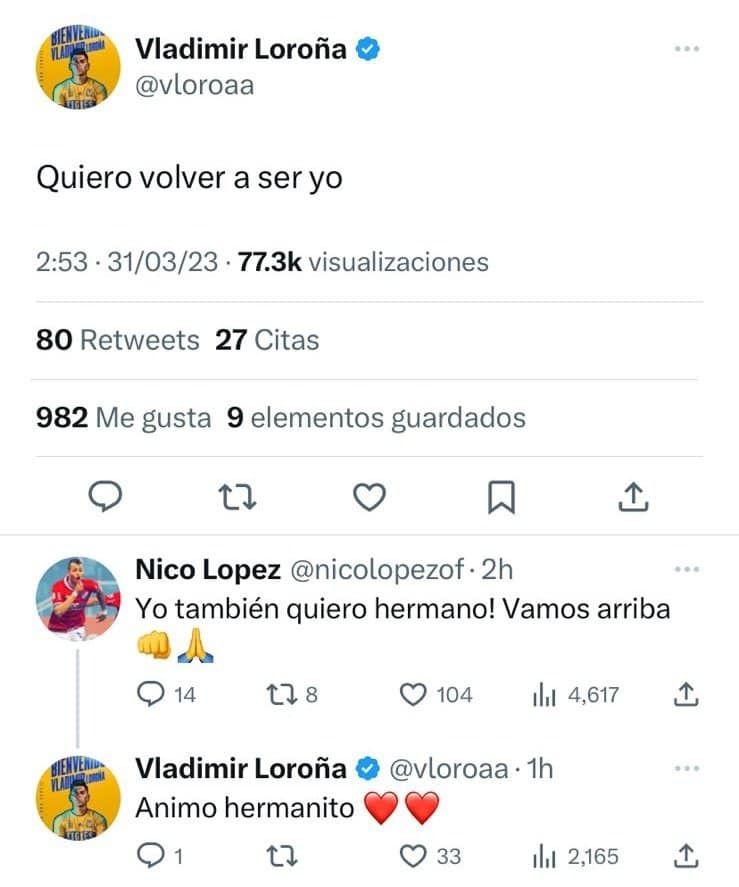
Task: Share the "Animo hermanito" reply
Action: (x=686, y=856)
